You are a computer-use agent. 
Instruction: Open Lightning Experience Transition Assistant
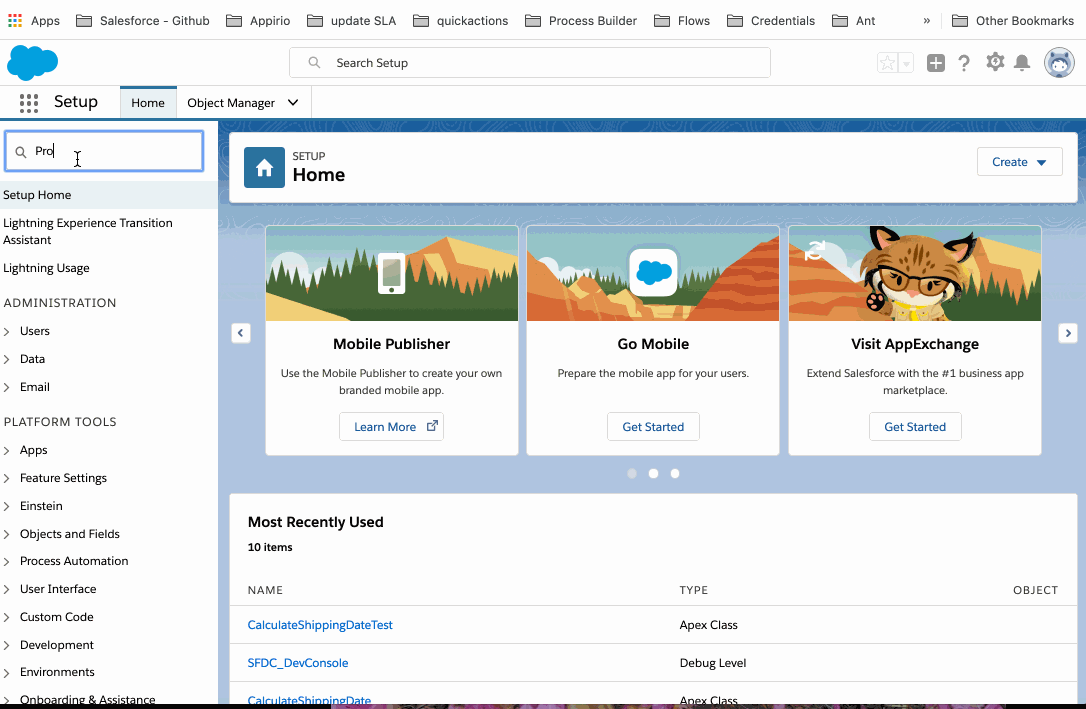(x=88, y=231)
